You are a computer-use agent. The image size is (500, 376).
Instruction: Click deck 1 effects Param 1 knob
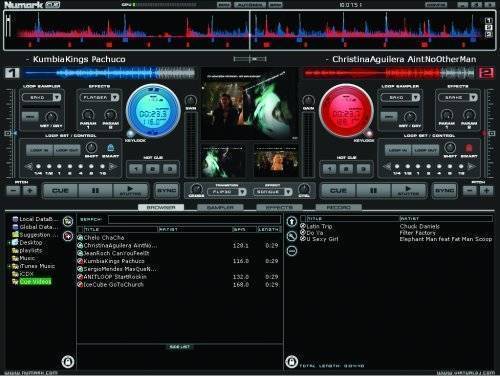click(88, 115)
